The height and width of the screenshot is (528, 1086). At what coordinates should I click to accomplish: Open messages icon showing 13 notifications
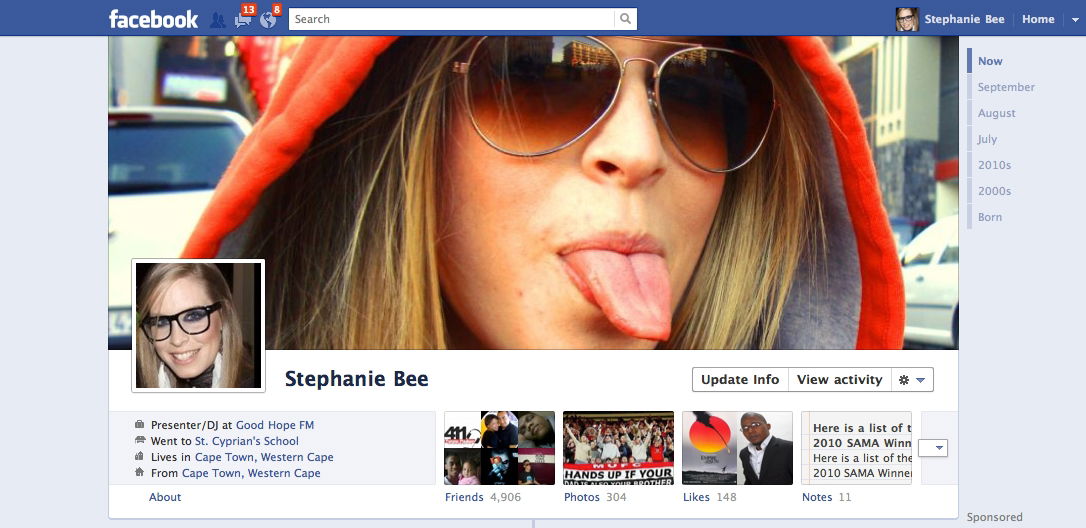244,19
